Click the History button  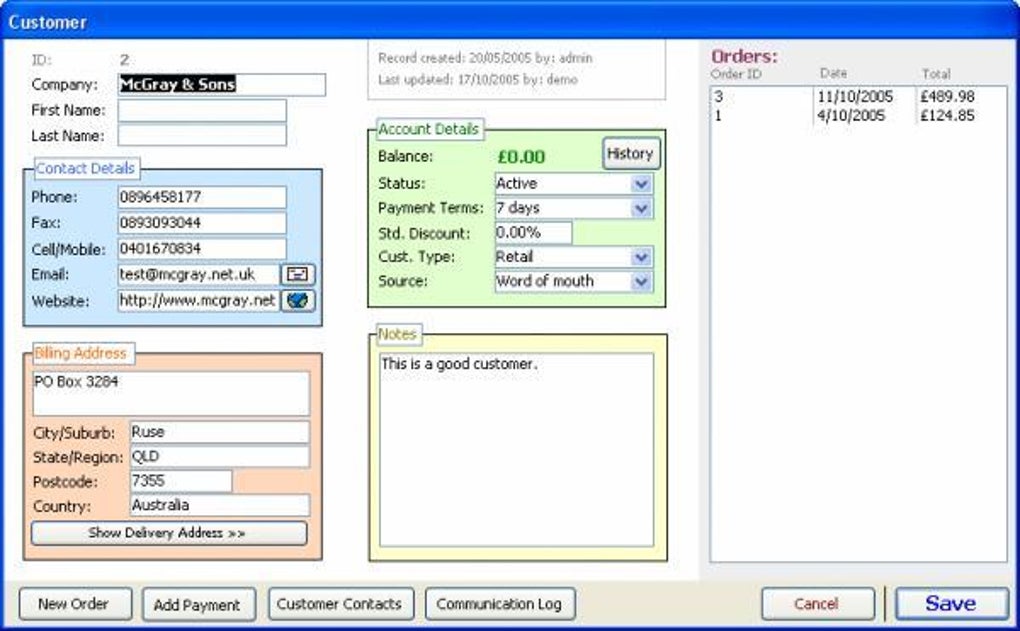(x=630, y=154)
